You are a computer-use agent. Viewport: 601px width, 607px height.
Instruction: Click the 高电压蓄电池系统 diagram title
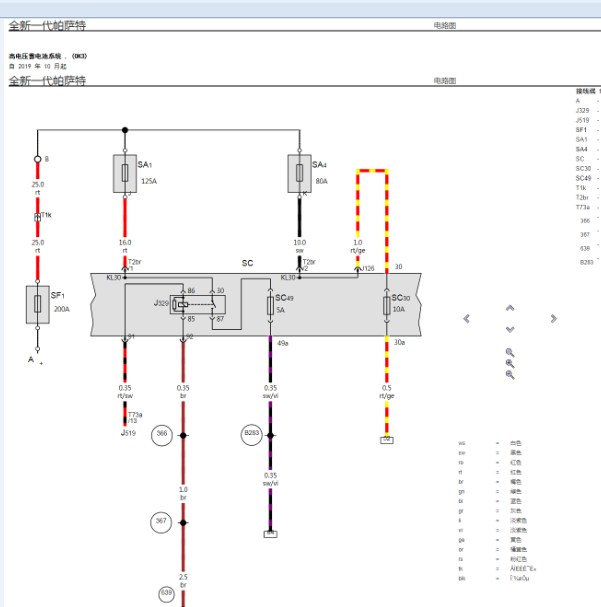48,56
